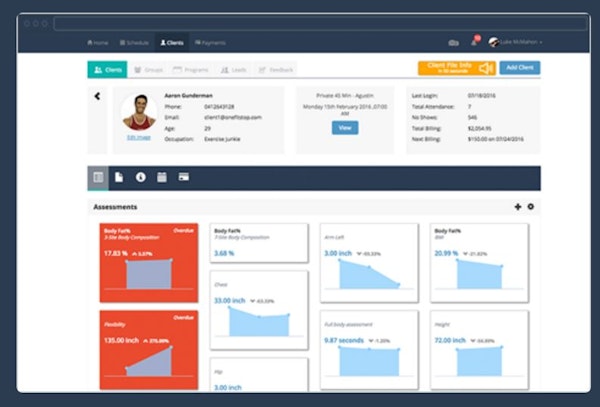Click the document file icon
600x407 pixels.
[119, 177]
